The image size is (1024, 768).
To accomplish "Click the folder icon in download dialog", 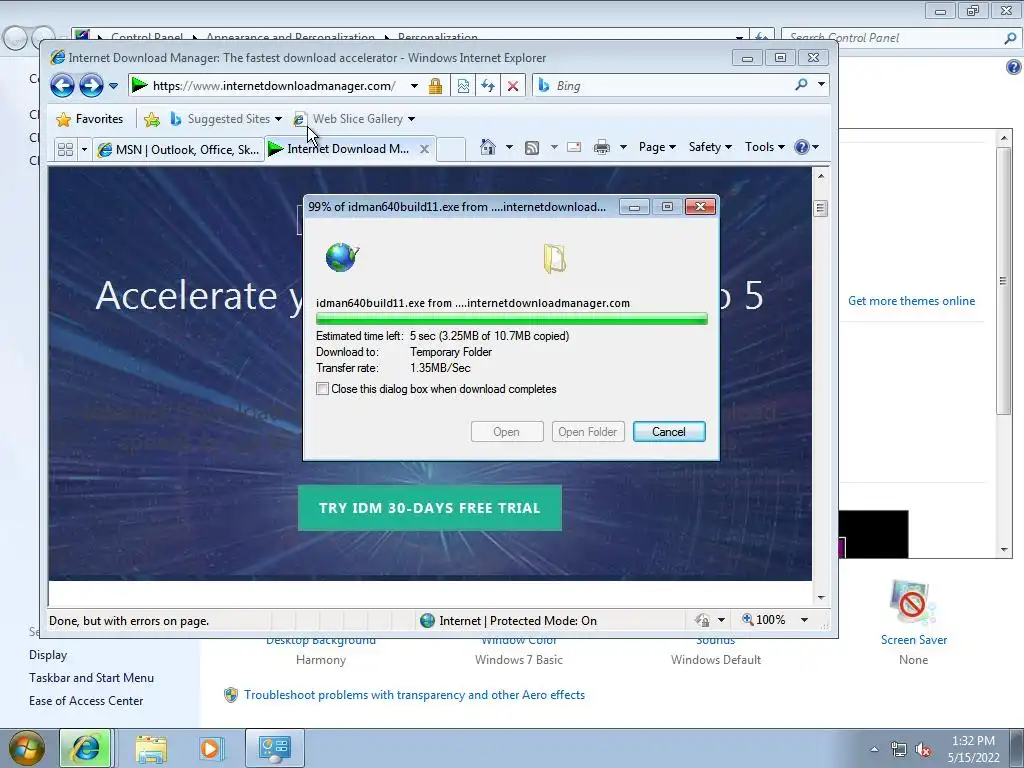I will [554, 258].
